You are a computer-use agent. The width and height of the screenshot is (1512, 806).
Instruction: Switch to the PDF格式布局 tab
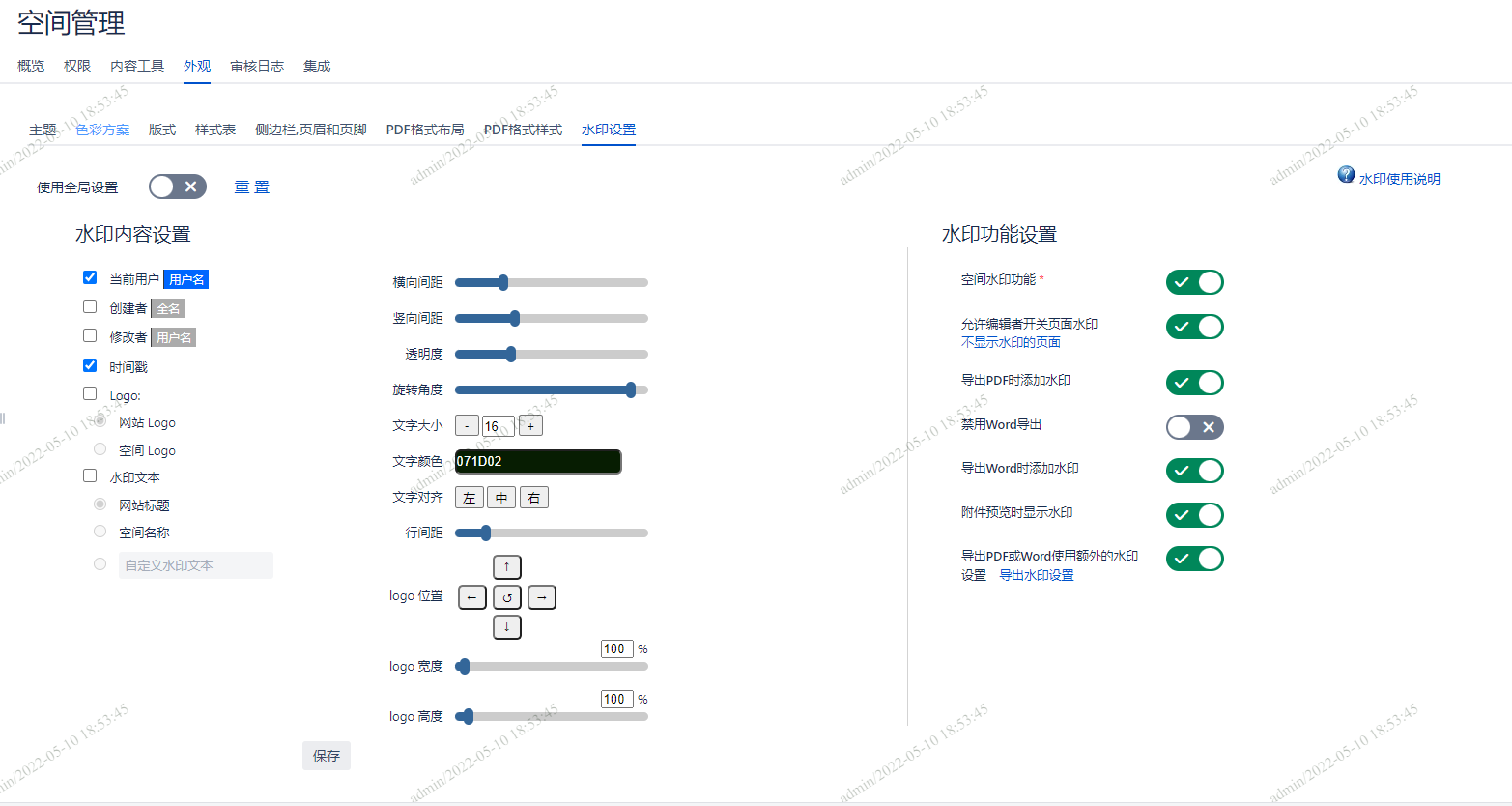(425, 130)
